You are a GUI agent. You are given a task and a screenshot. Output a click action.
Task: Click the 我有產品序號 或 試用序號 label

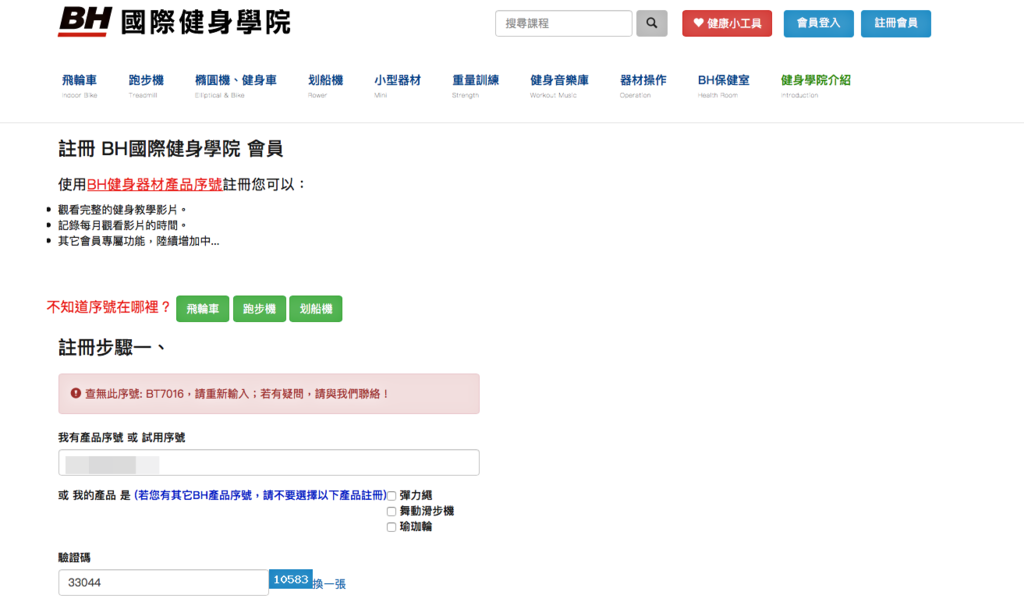tap(121, 437)
